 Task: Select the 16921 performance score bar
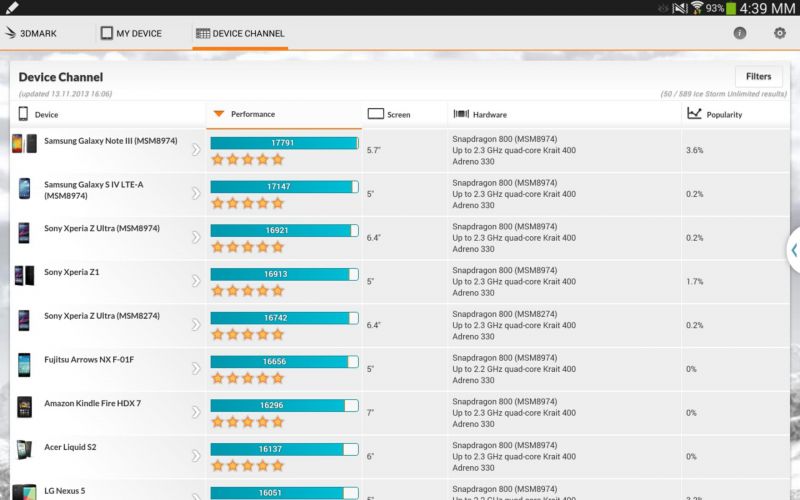coord(284,231)
